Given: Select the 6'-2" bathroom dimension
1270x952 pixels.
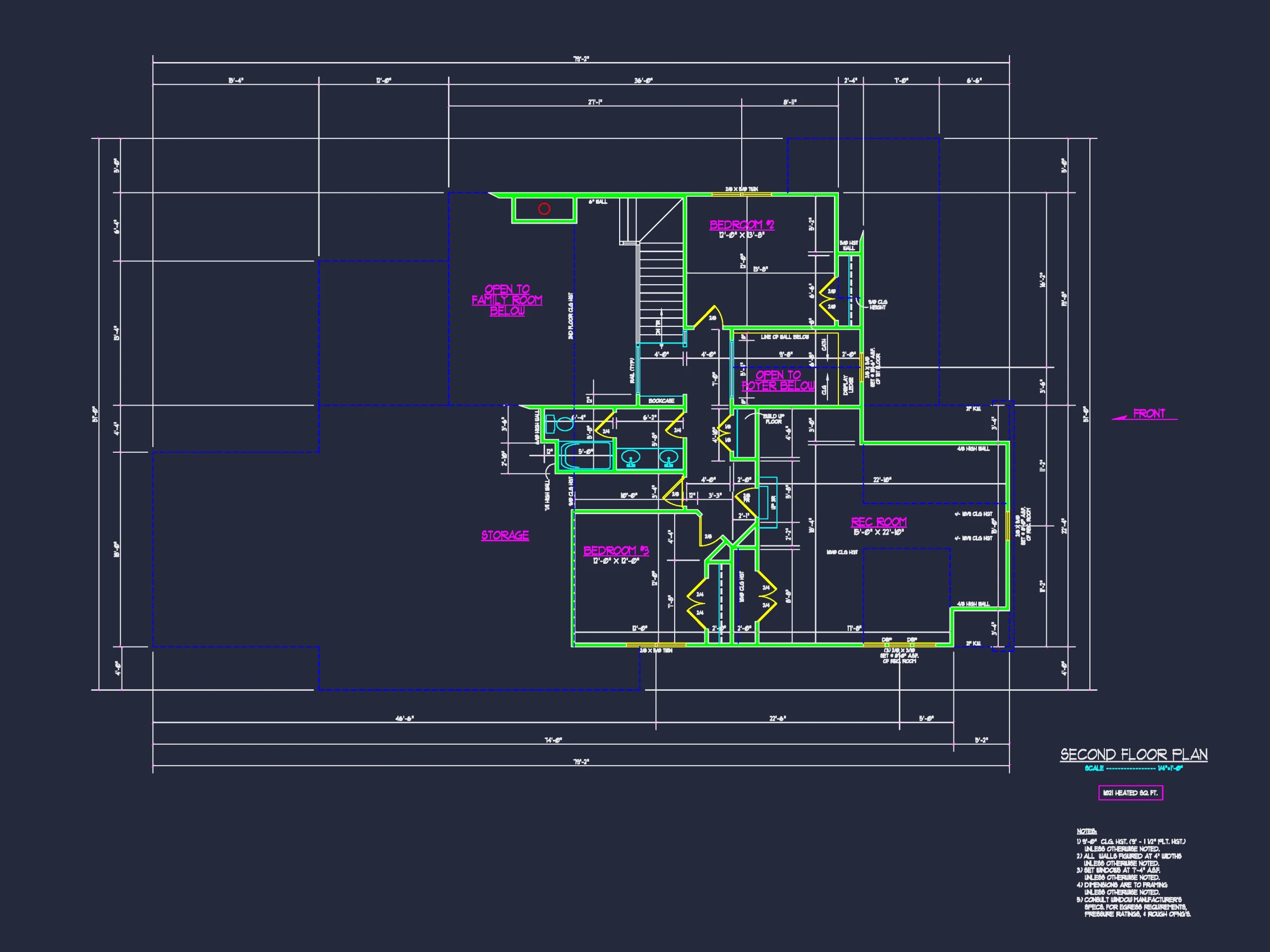Looking at the screenshot, I should tap(649, 418).
